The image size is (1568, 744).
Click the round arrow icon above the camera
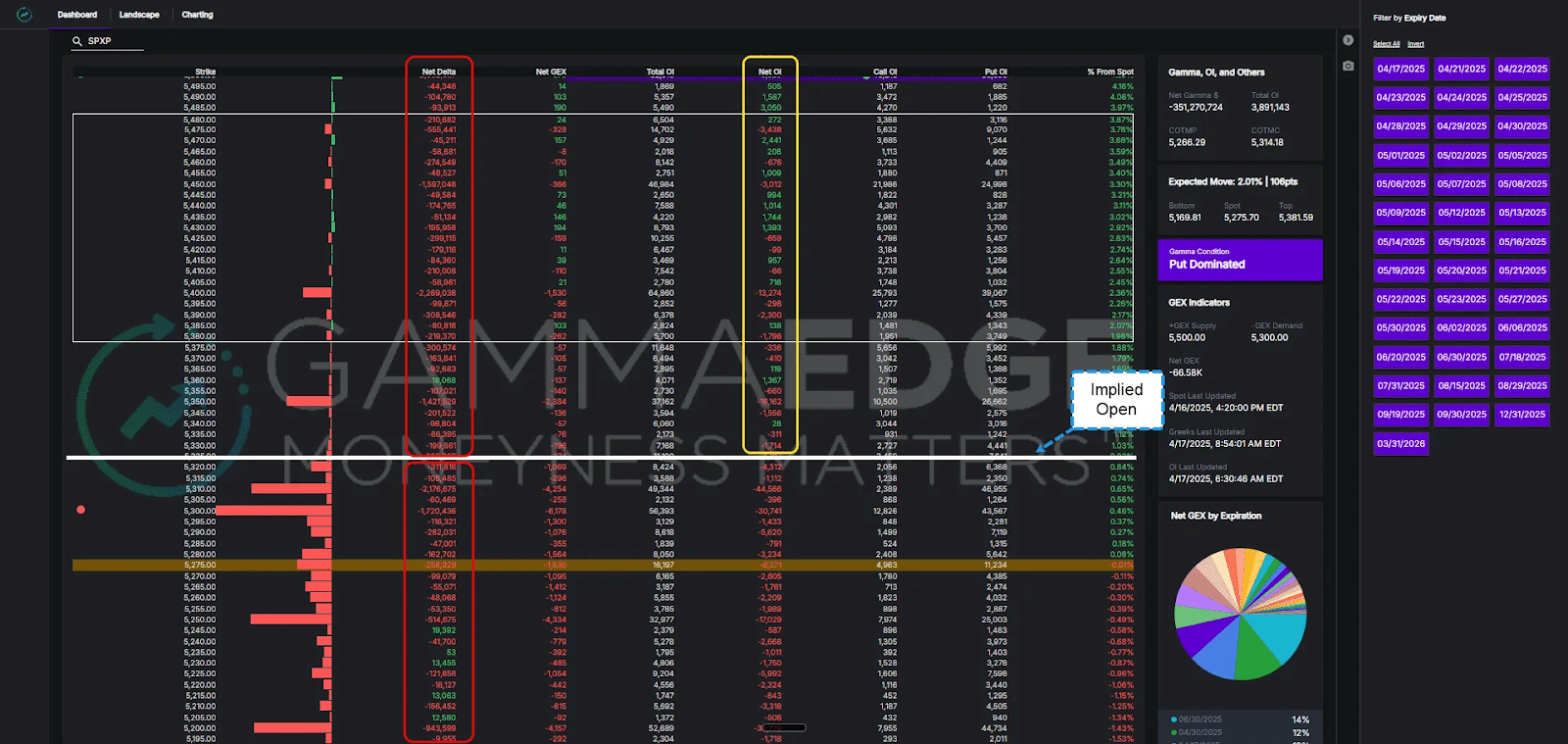point(1348,40)
